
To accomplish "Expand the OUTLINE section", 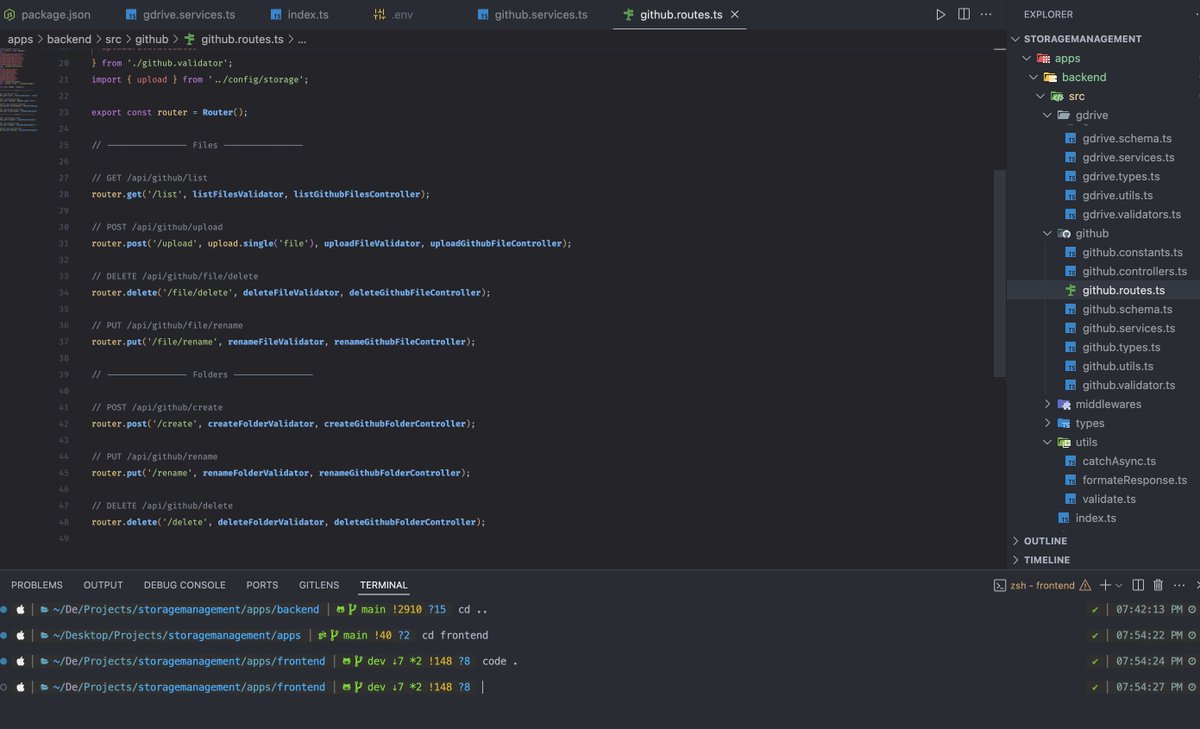I will [1017, 541].
